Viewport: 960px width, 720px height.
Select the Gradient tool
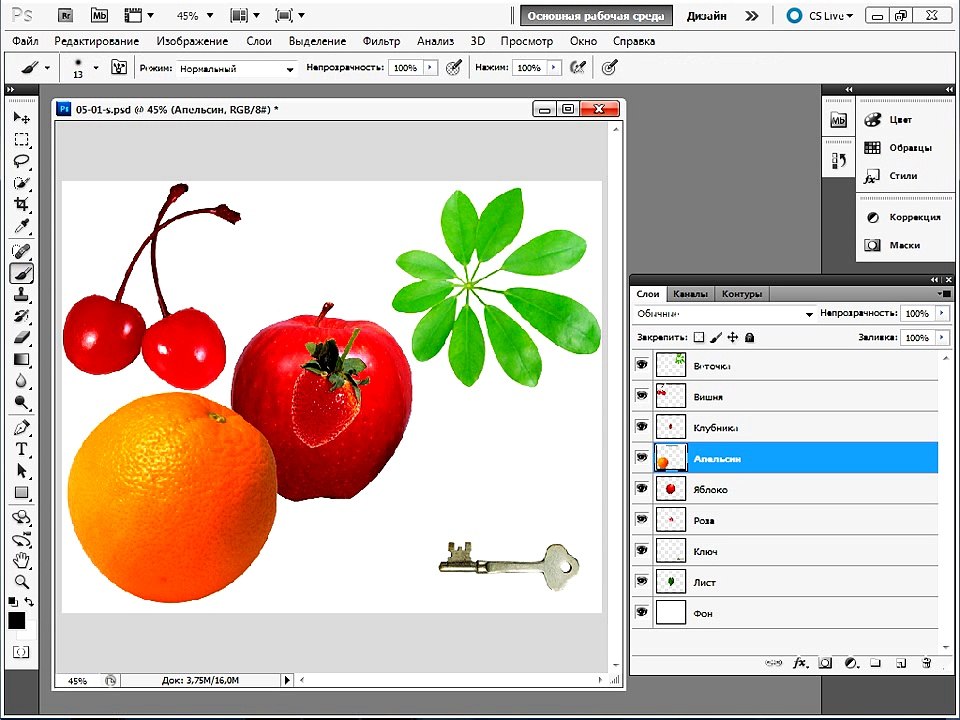click(21, 359)
